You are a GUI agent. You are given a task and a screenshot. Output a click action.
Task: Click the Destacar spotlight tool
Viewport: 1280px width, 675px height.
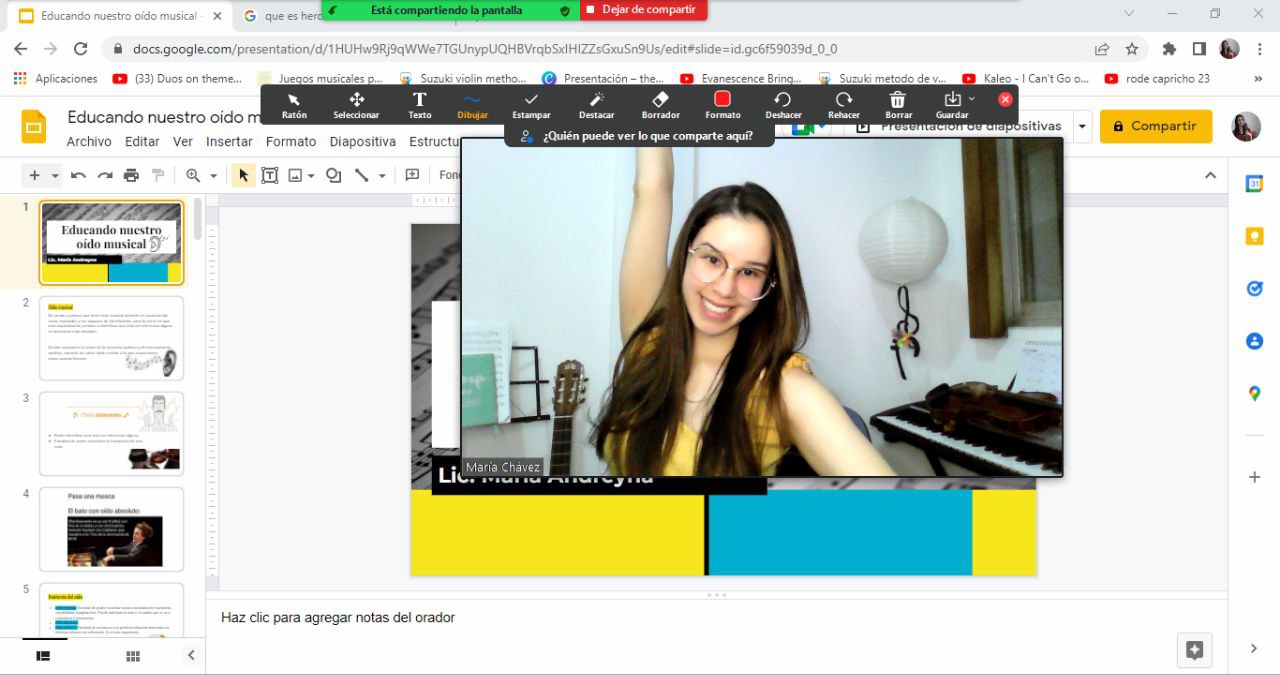(x=597, y=104)
